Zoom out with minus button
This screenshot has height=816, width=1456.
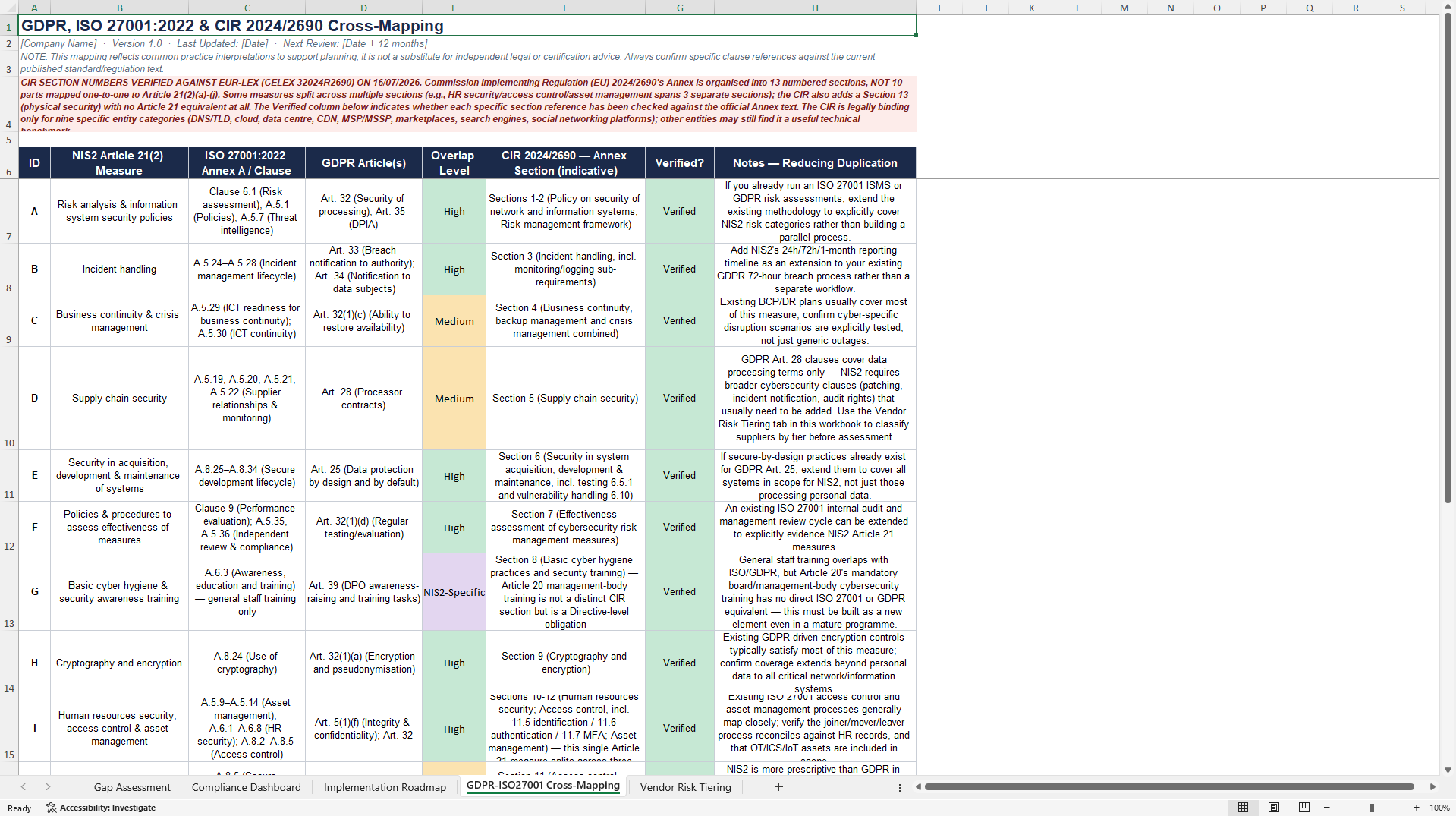point(1327,808)
